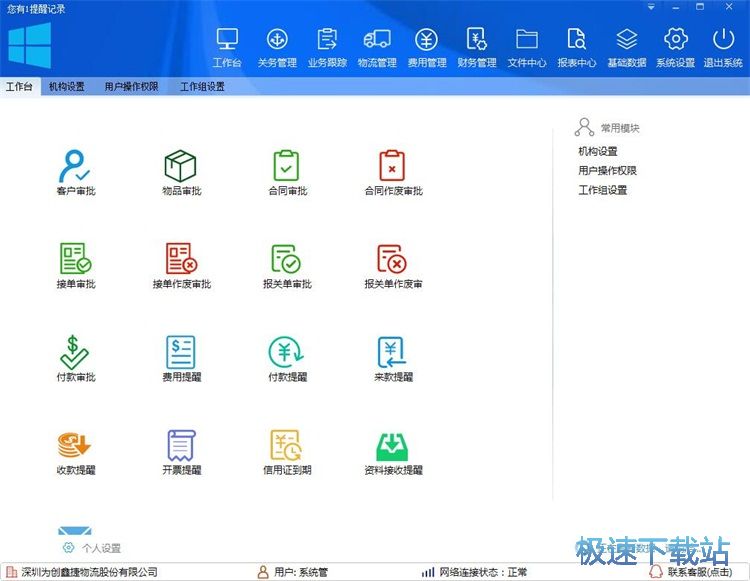Open 费用管理 yen icon
This screenshot has width=750, height=581.
(427, 39)
